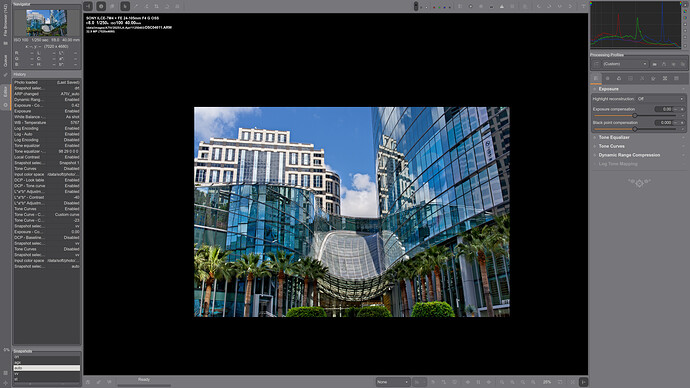Open the Processing Profiles (Custom) dropdown

[624, 64]
